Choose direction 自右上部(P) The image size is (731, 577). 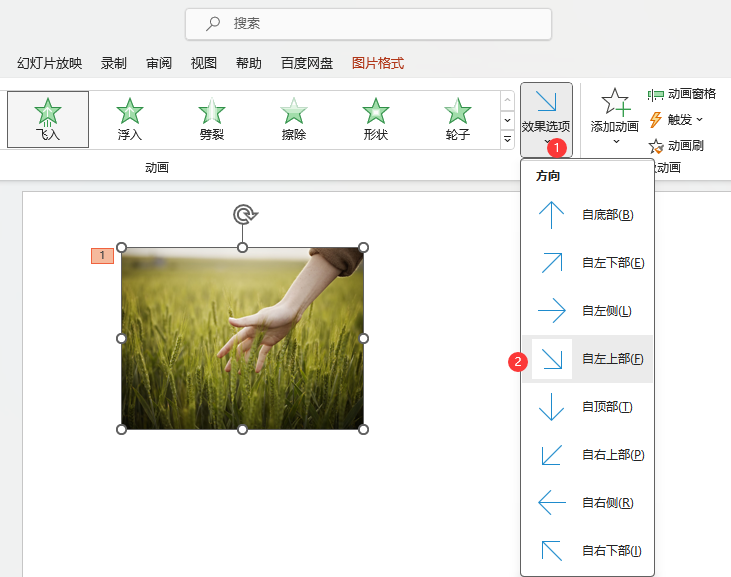(x=587, y=455)
